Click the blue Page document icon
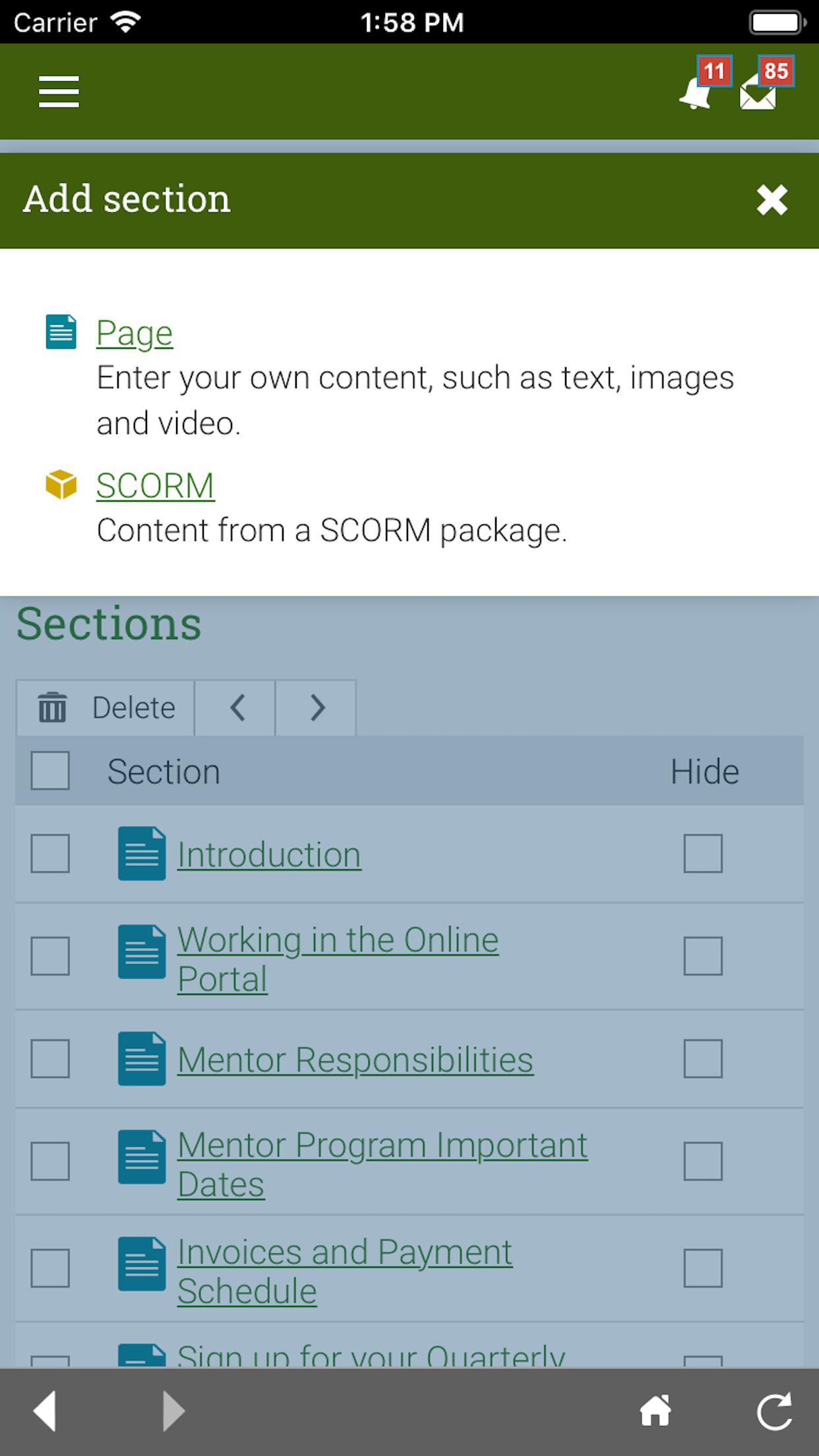This screenshot has height=1456, width=819. click(x=61, y=332)
